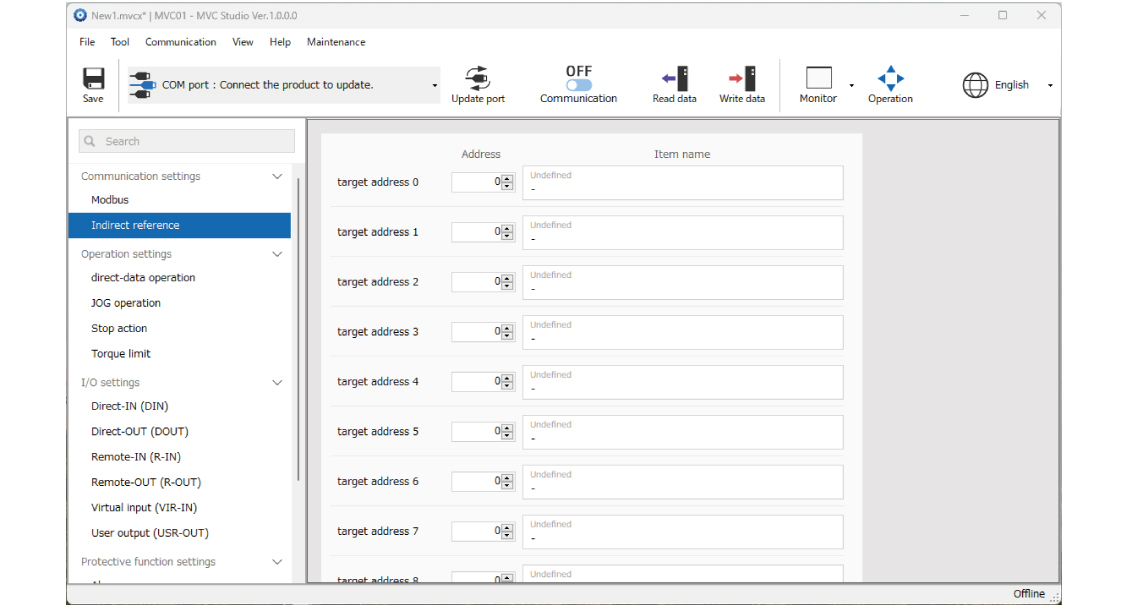Collapse the Operation settings section
Viewport: 1127px width, 616px height.
(x=277, y=254)
